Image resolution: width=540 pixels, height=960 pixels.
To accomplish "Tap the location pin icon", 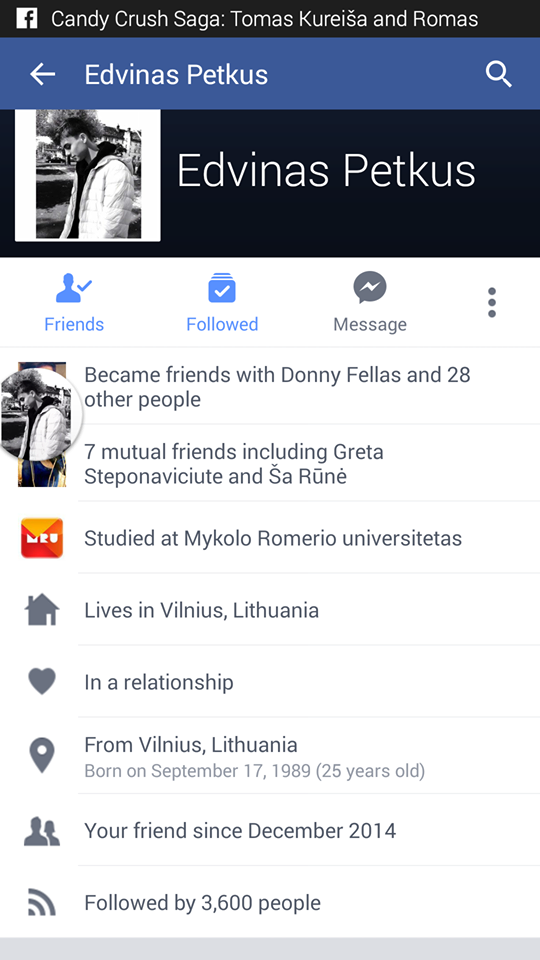I will tap(42, 756).
